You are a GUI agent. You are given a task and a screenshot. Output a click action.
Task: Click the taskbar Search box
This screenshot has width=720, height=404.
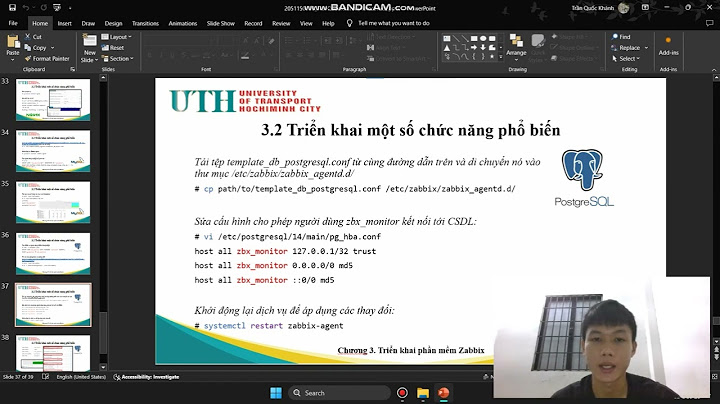point(339,393)
